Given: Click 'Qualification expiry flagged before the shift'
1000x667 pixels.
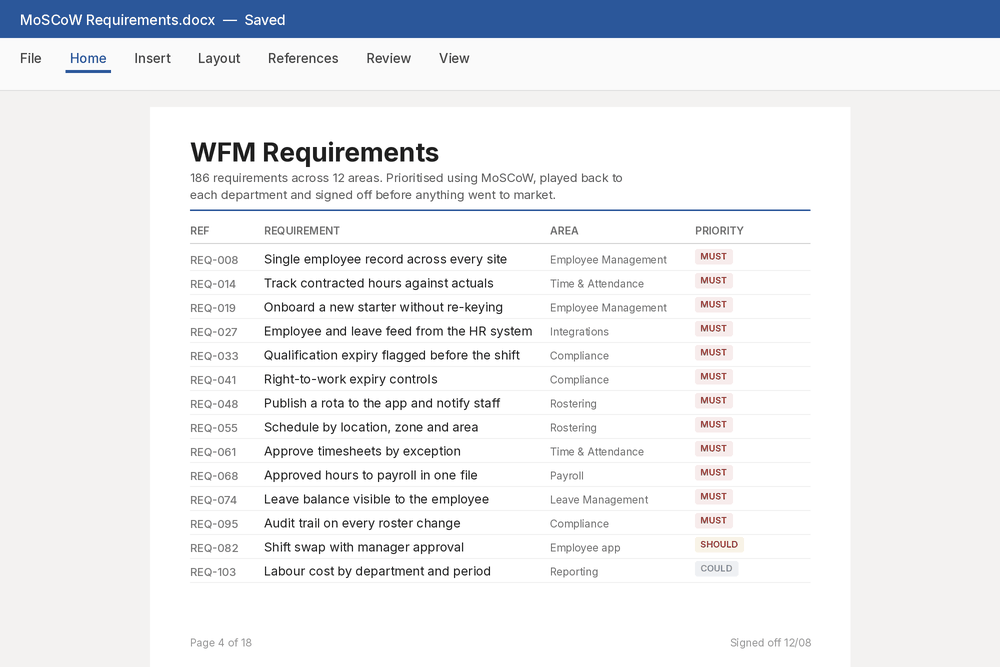Looking at the screenshot, I should coord(392,355).
